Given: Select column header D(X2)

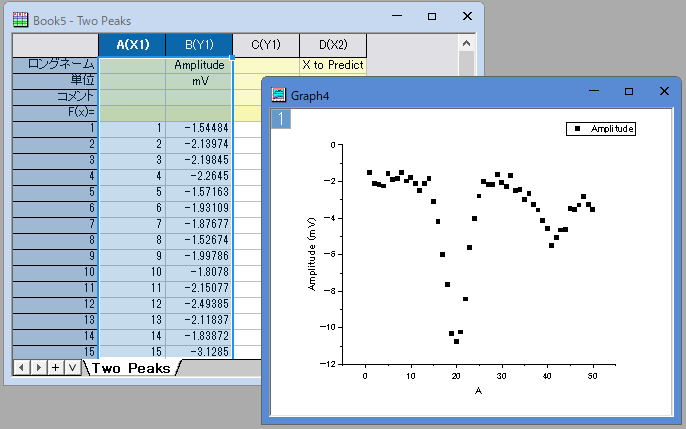Looking at the screenshot, I should pyautogui.click(x=333, y=45).
